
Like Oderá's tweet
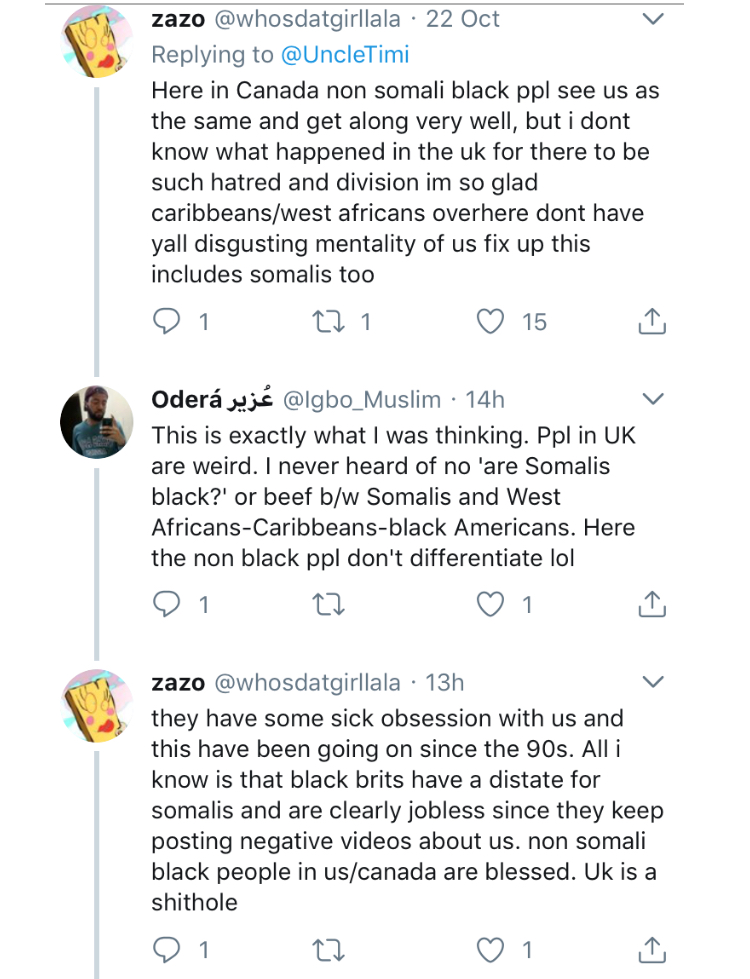tap(489, 605)
